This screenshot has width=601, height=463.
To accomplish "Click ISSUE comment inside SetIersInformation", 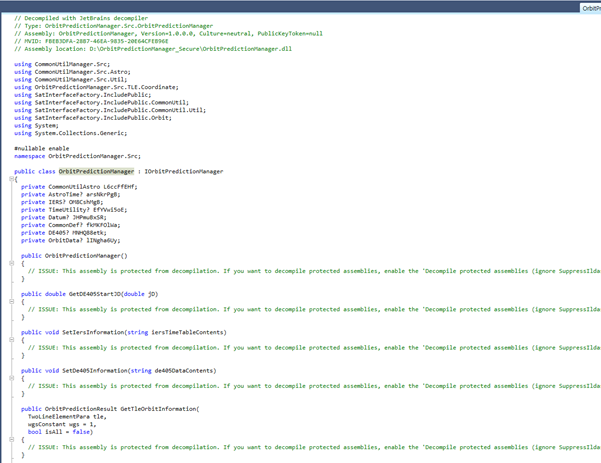I will click(314, 348).
